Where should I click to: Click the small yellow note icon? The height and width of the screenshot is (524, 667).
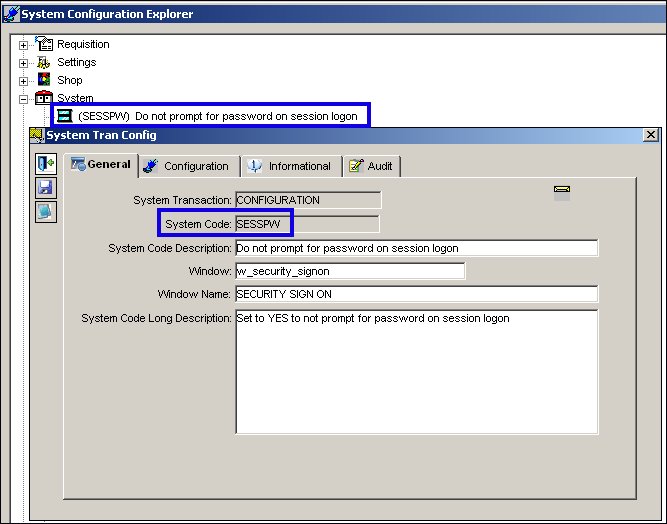pos(562,189)
